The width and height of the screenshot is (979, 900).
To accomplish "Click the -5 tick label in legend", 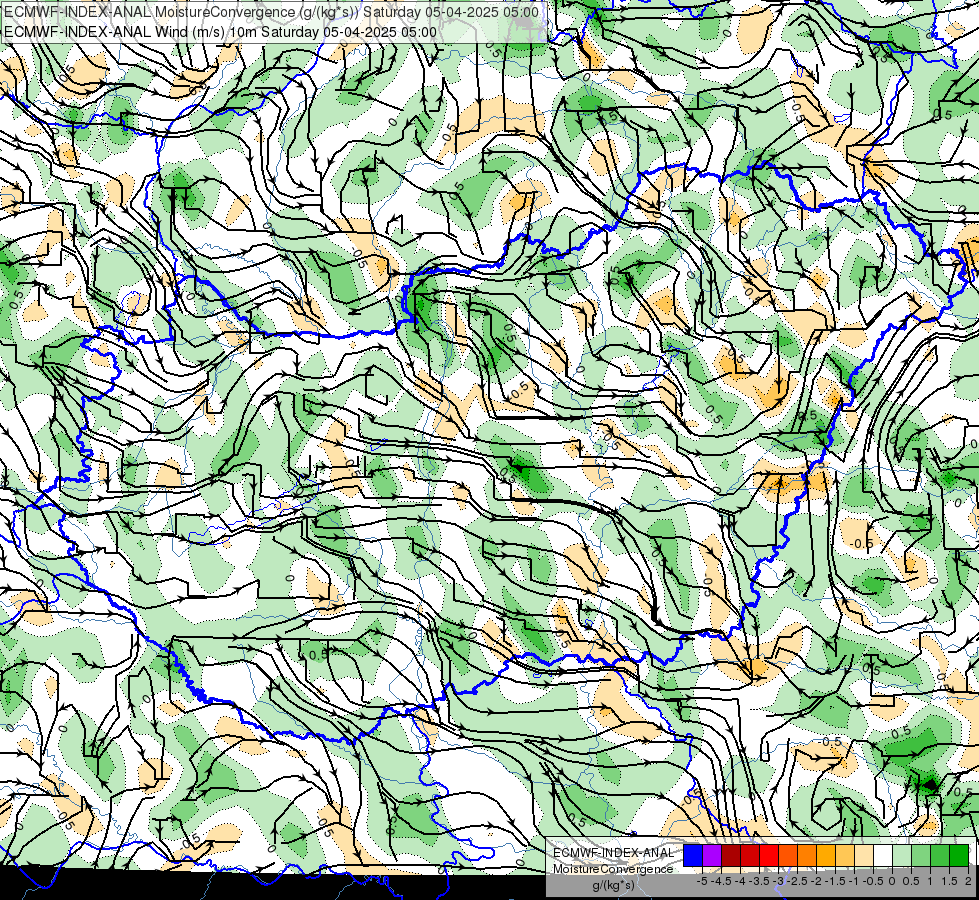I will tap(702, 881).
